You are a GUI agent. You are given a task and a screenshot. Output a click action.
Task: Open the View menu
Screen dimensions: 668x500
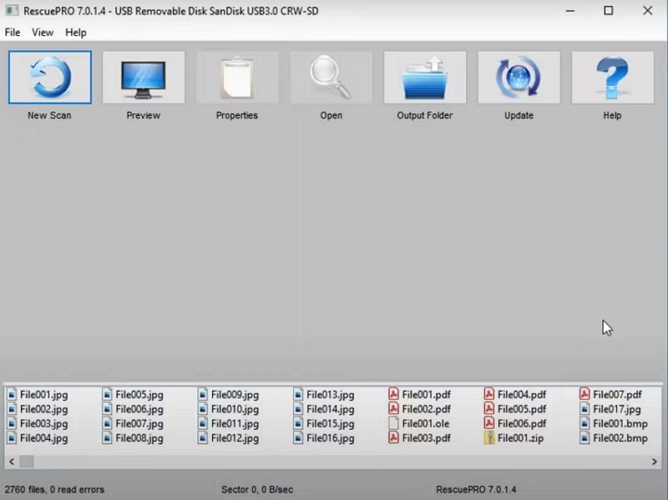(x=43, y=32)
